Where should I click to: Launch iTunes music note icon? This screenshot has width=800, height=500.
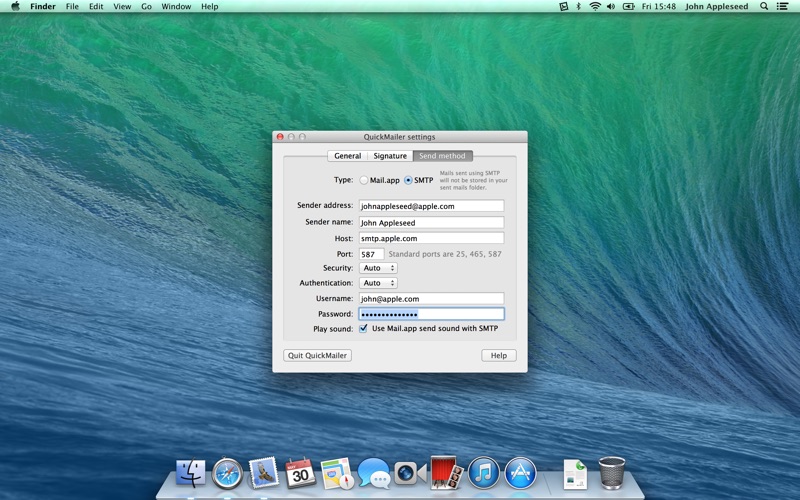pos(483,473)
